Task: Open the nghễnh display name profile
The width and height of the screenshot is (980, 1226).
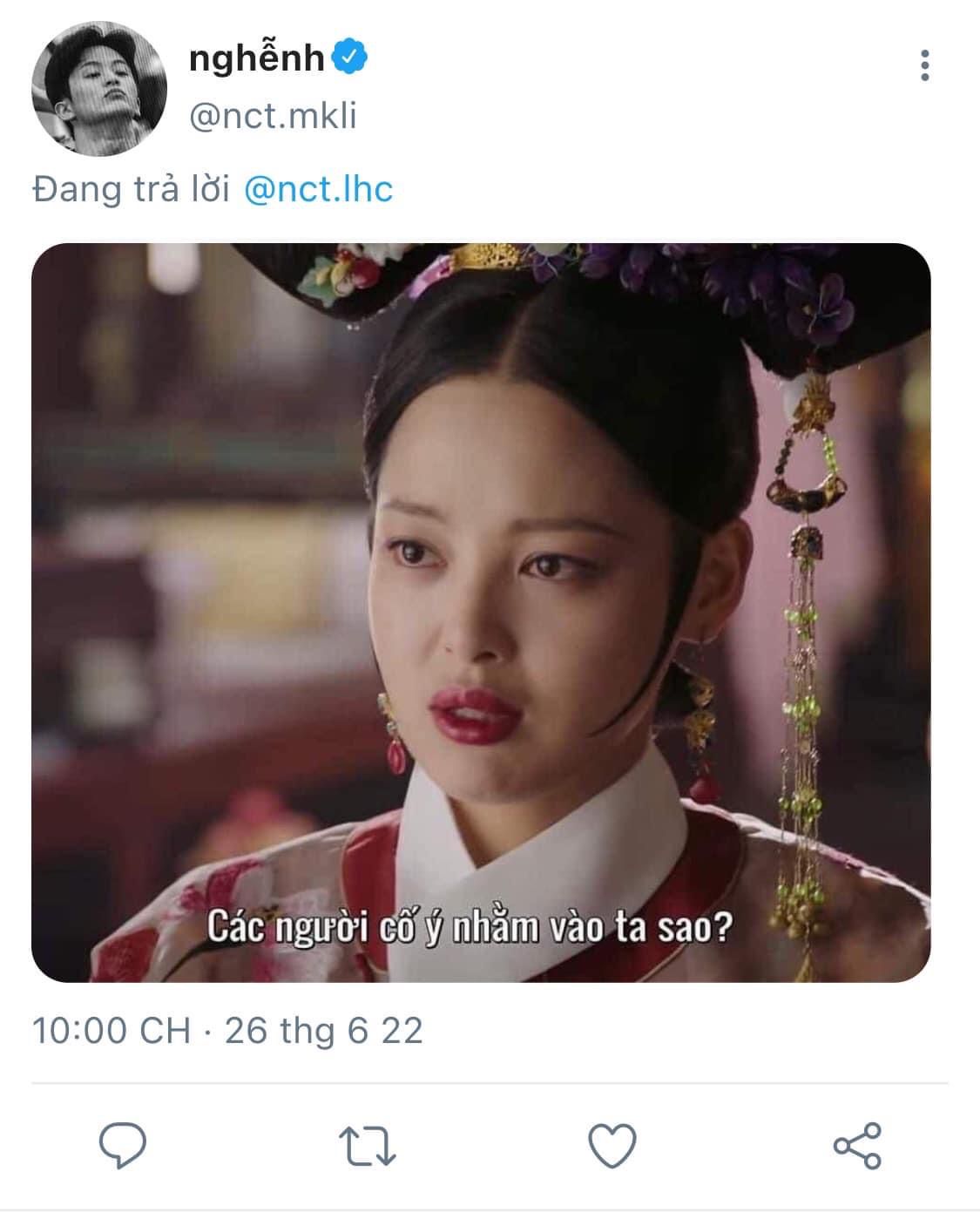Action: pyautogui.click(x=255, y=58)
